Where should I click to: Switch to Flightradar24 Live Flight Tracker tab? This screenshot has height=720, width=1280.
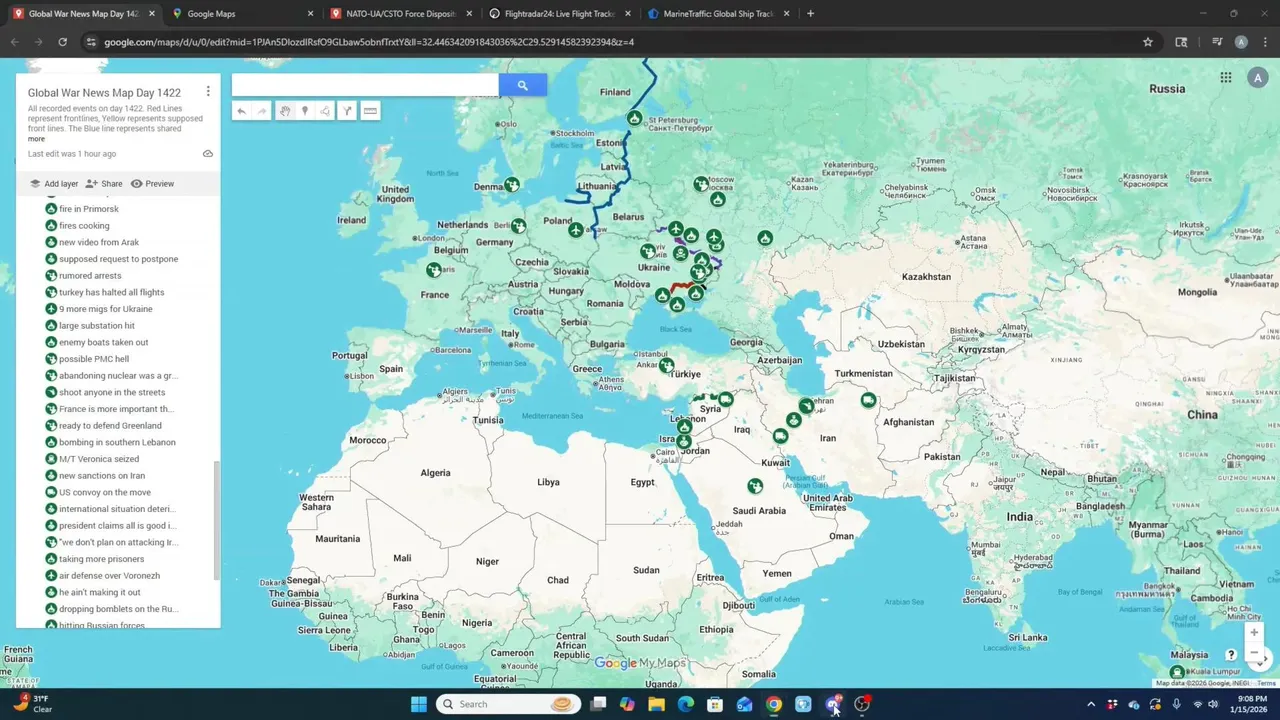pyautogui.click(x=559, y=14)
